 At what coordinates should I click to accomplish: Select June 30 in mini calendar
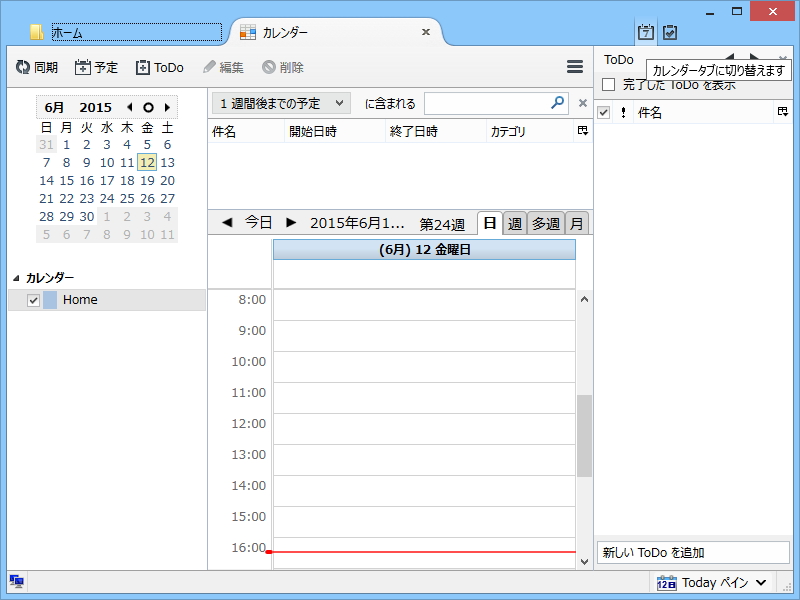click(87, 216)
